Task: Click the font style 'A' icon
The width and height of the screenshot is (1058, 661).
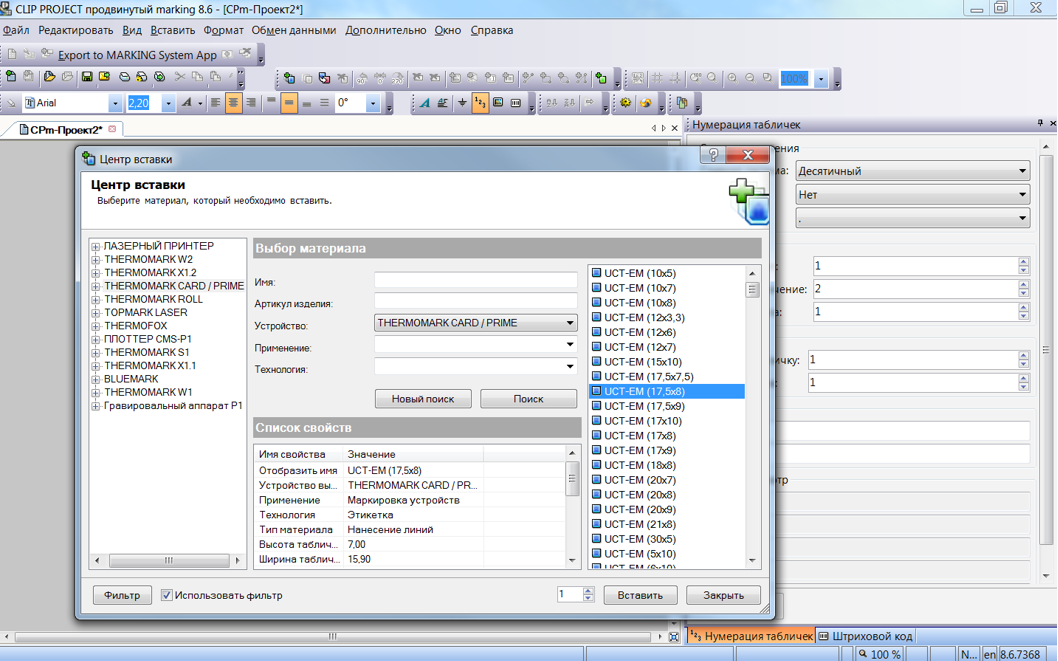Action: [x=186, y=103]
